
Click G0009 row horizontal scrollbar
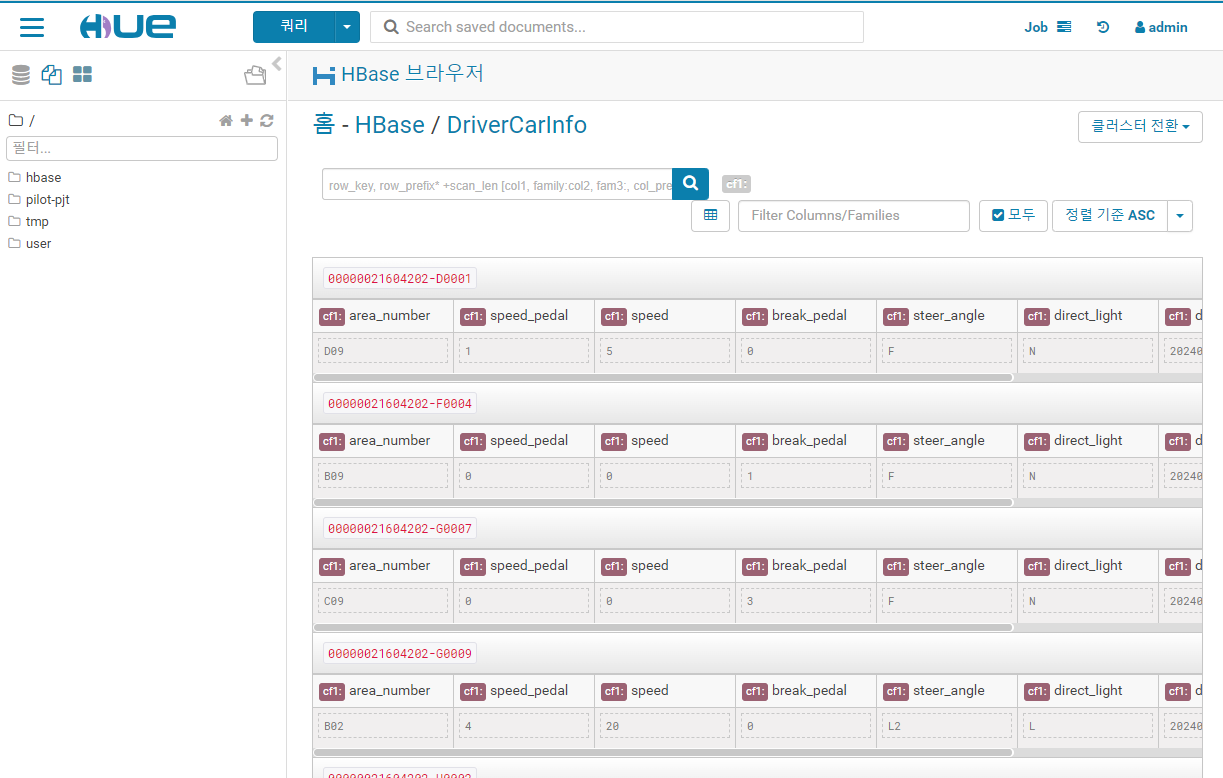point(663,753)
